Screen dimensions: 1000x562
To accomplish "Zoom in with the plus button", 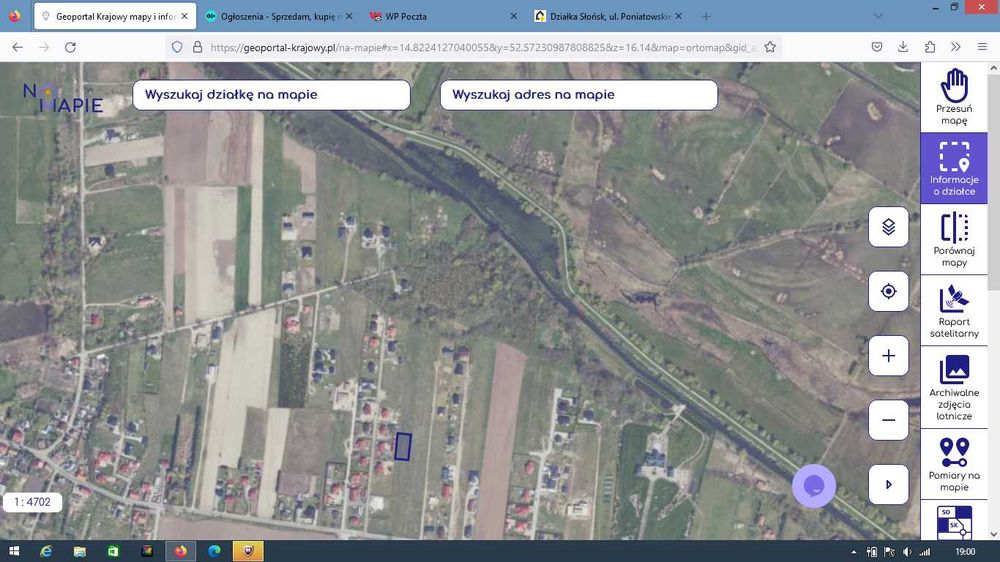I will tap(888, 356).
